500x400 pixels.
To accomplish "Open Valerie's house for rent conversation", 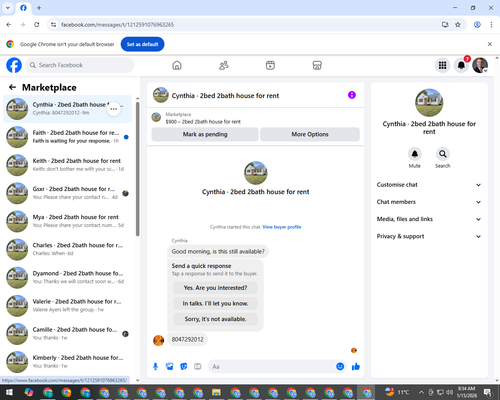I will pos(67,306).
